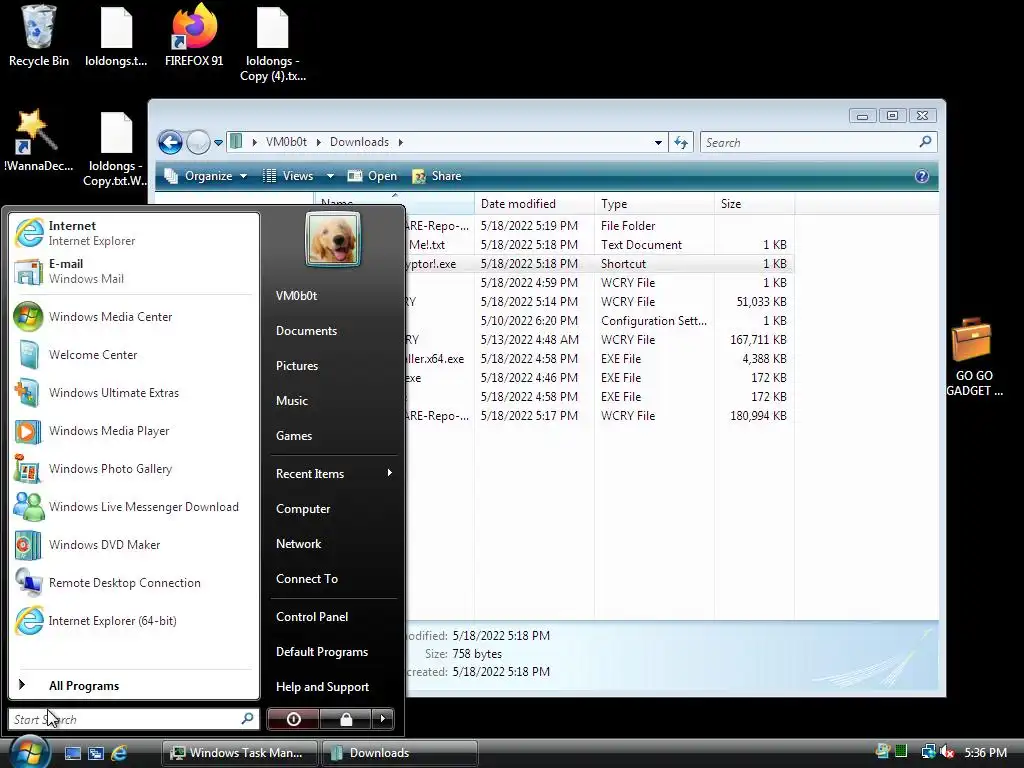Select loldongs - Copy.txt.W... desktop file
1024x768 pixels.
point(116,149)
